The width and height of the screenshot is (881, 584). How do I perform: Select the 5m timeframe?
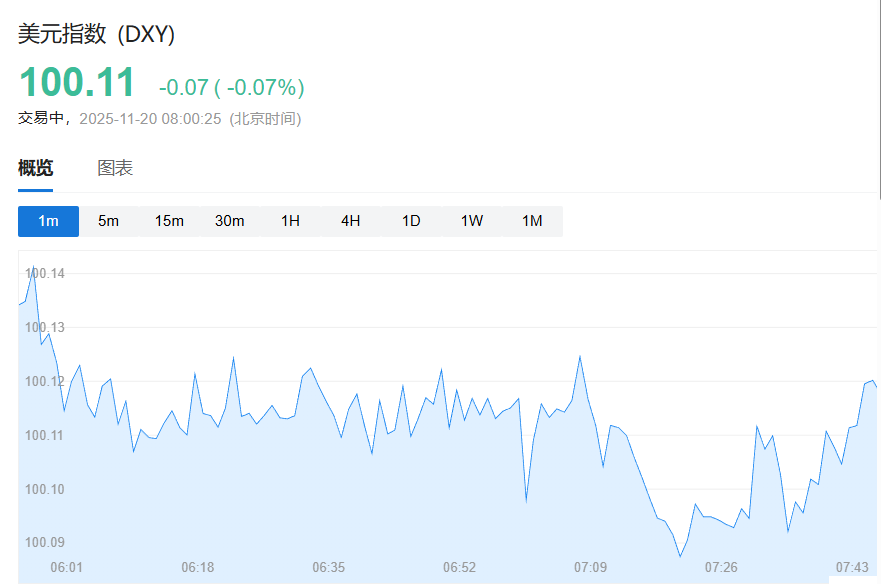pyautogui.click(x=108, y=221)
